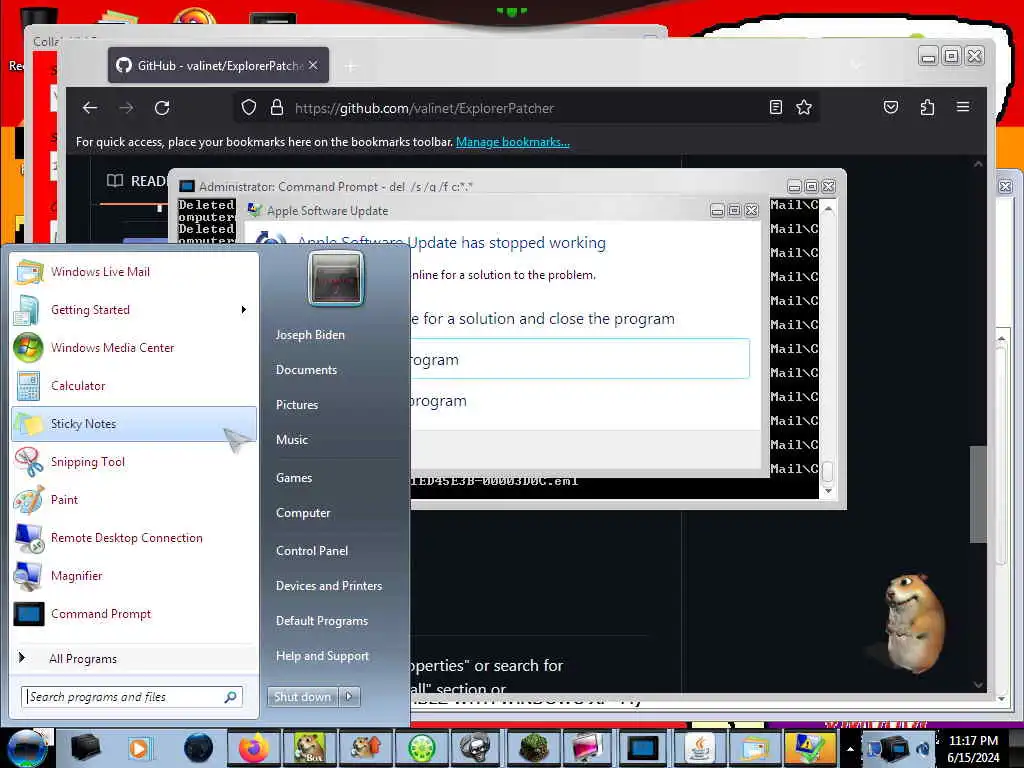Screen dimensions: 1024x768
Task: Open Paint from Start menu
Action: (x=134, y=500)
